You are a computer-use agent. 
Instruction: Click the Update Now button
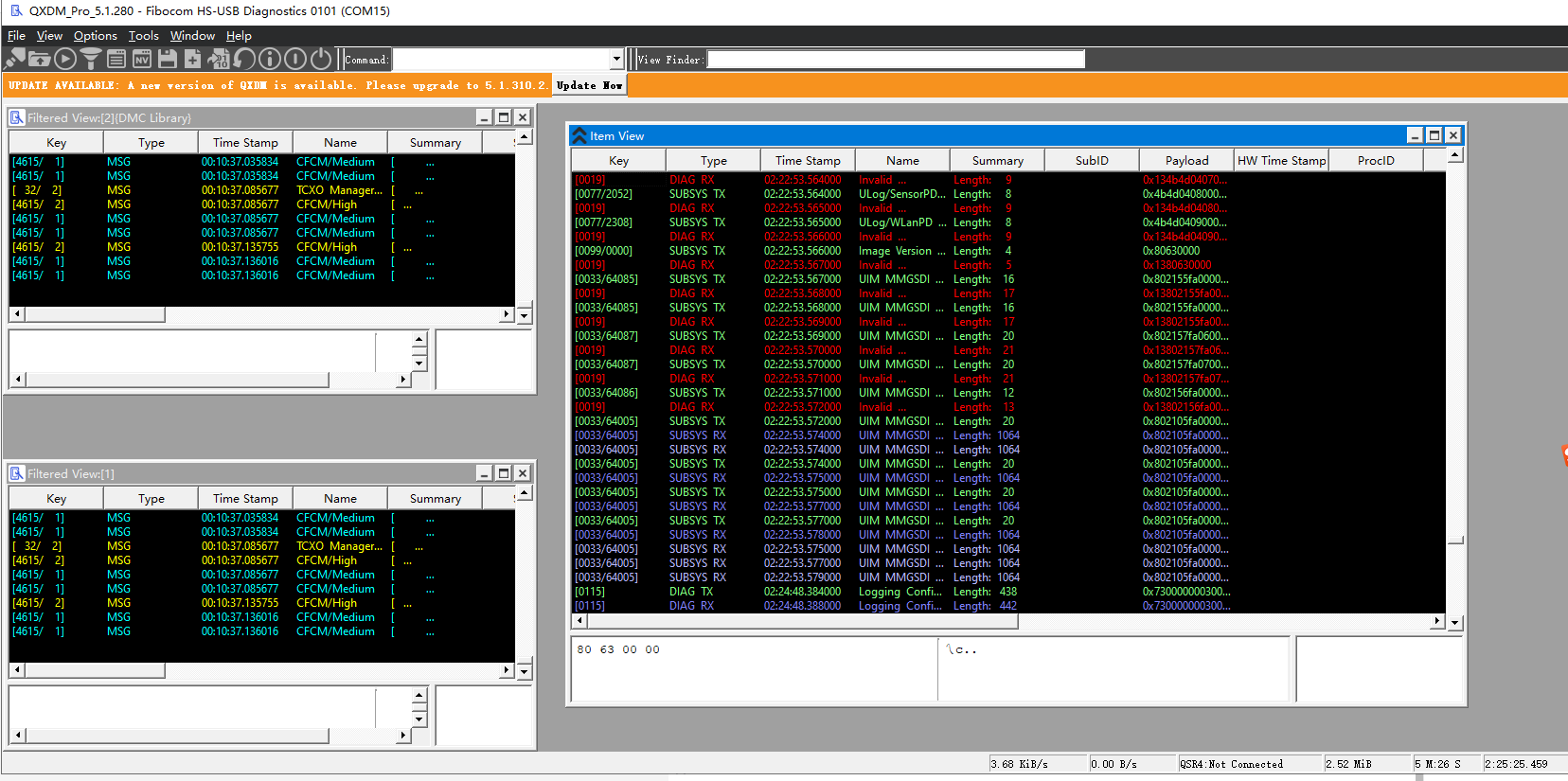589,85
